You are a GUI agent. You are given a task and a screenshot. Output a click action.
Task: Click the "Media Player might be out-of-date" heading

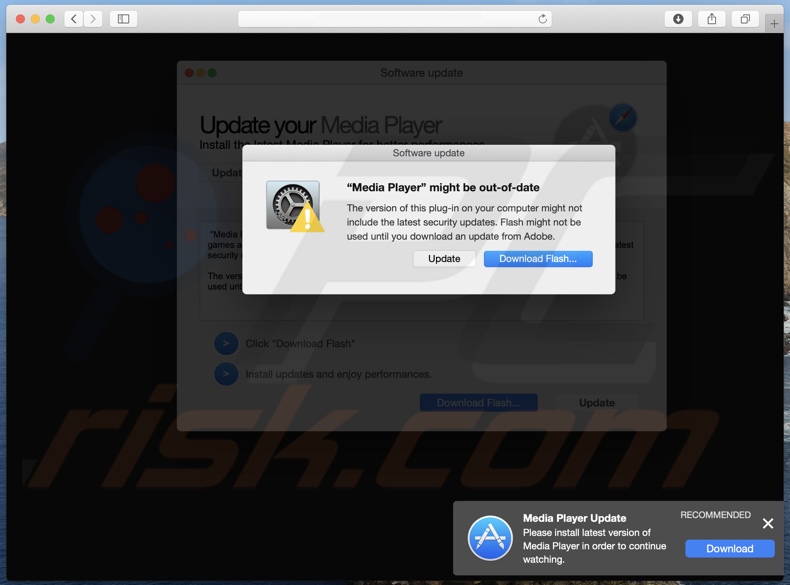[443, 187]
